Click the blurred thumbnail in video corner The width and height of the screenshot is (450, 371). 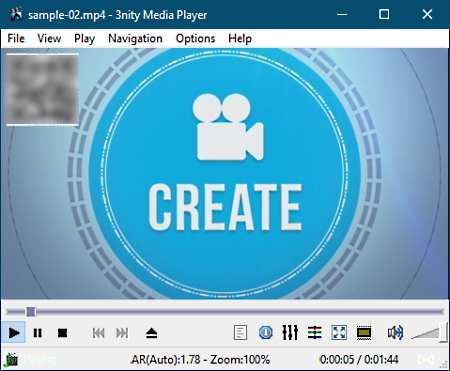(42, 89)
